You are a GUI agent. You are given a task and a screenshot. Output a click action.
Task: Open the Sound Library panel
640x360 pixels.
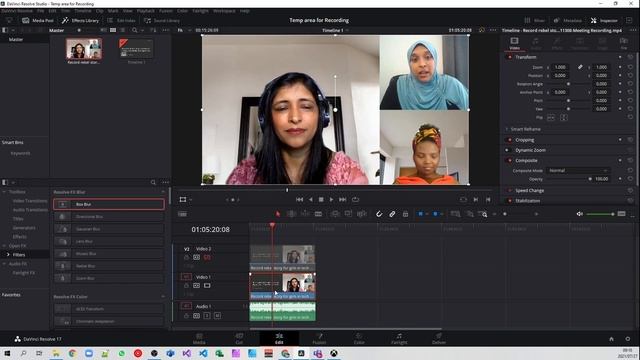(x=162, y=20)
